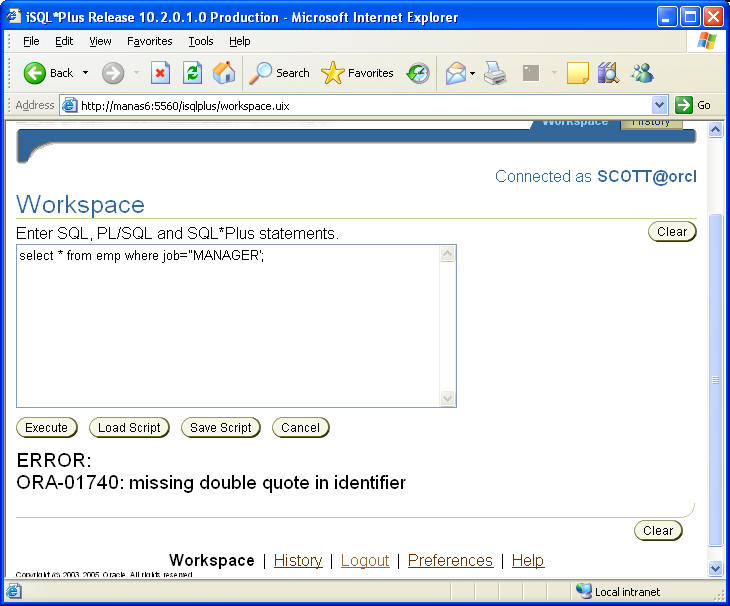Open the Tools menu

pyautogui.click(x=201, y=41)
